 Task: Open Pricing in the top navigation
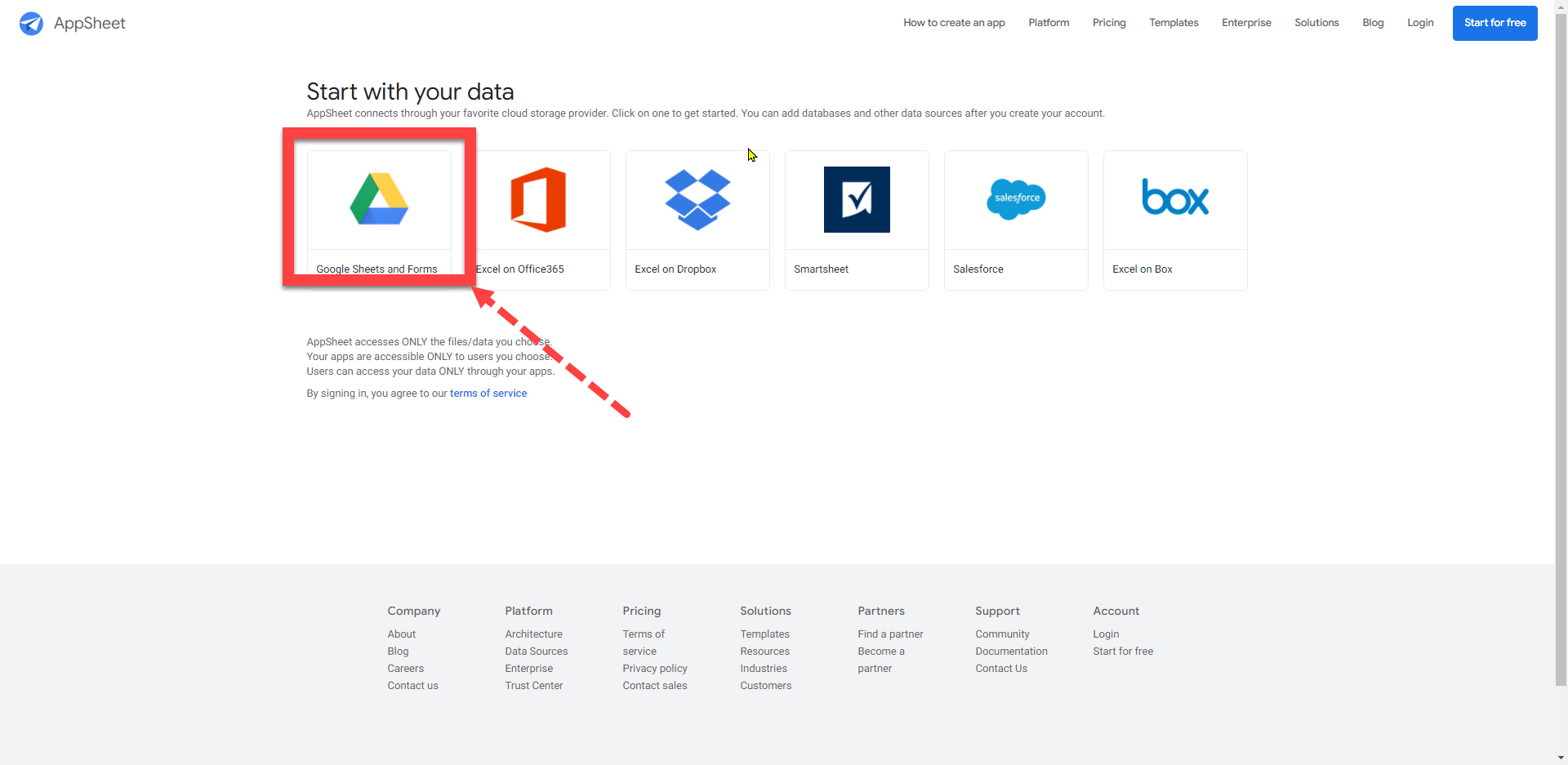1109,23
